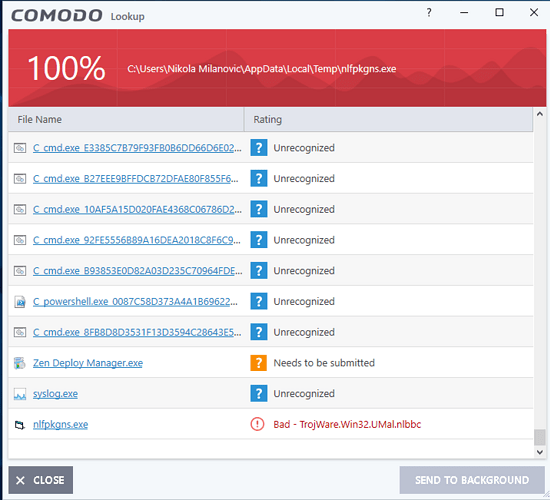Click the nlfpkgns.exe file icon
550x500 pixels.
[20, 425]
